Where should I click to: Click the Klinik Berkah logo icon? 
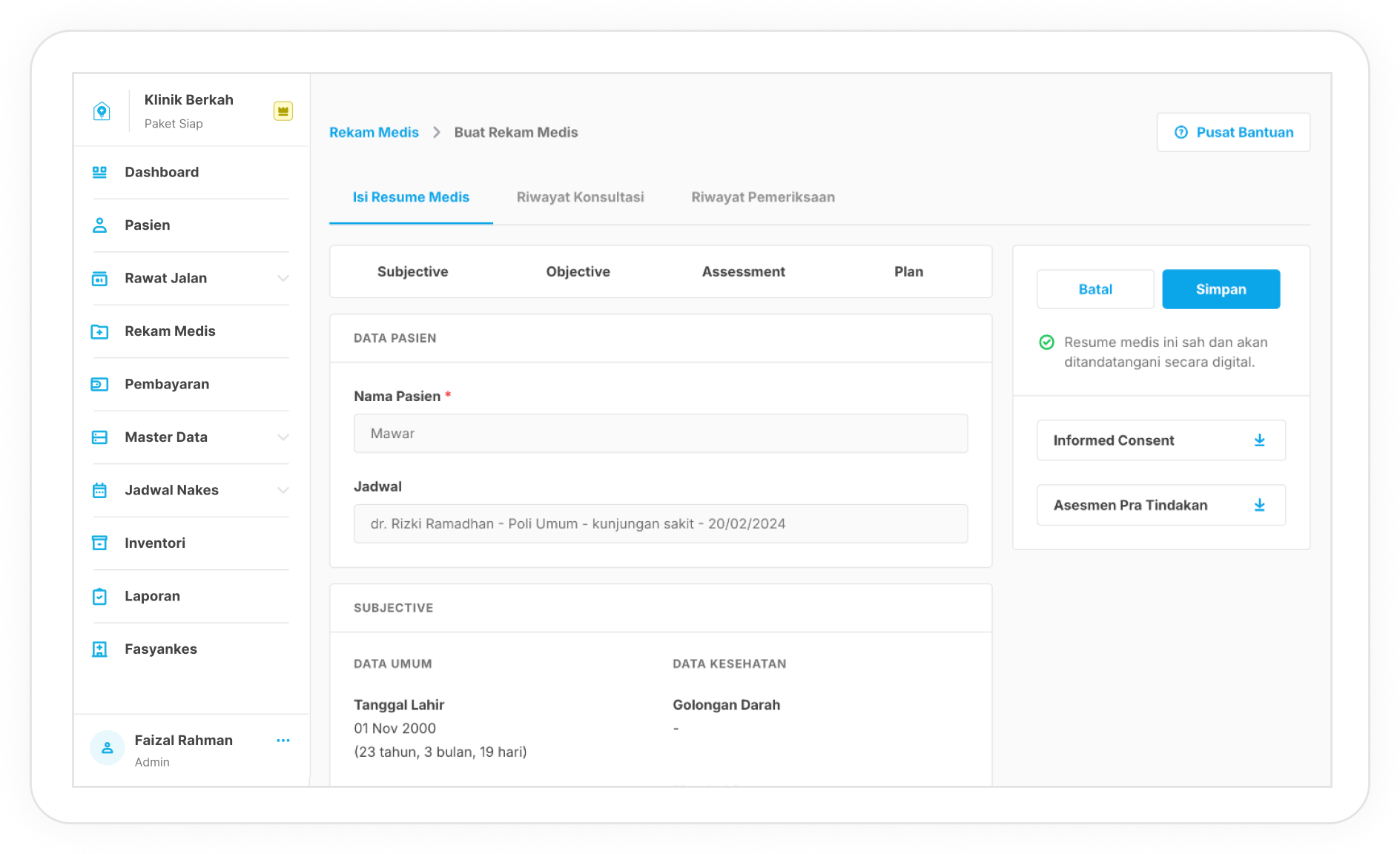coord(102,111)
